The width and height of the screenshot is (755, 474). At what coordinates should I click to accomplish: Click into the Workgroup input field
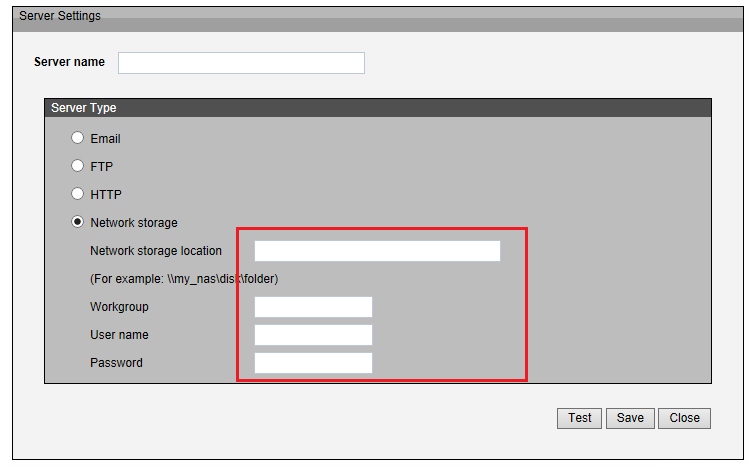(x=313, y=307)
